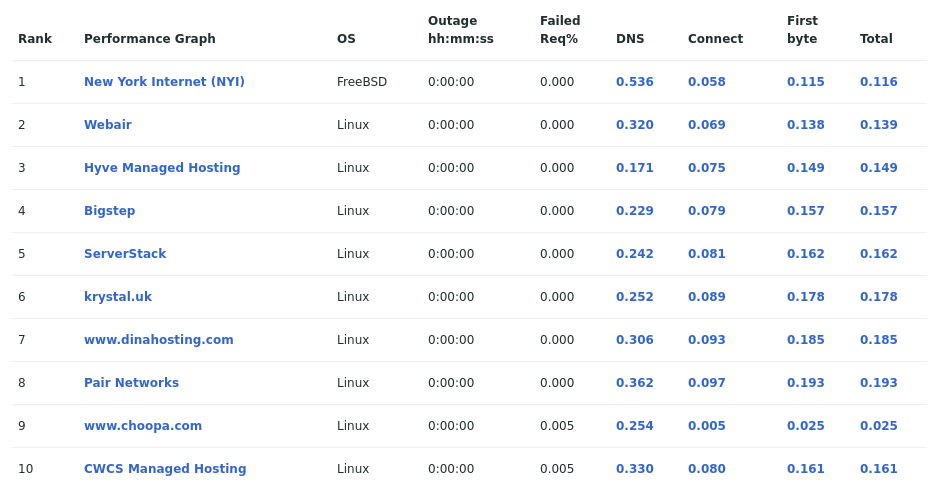Screen dimensions: 939x490
Task: Click First byte value 0.138 for Webair
Action: coord(805,125)
